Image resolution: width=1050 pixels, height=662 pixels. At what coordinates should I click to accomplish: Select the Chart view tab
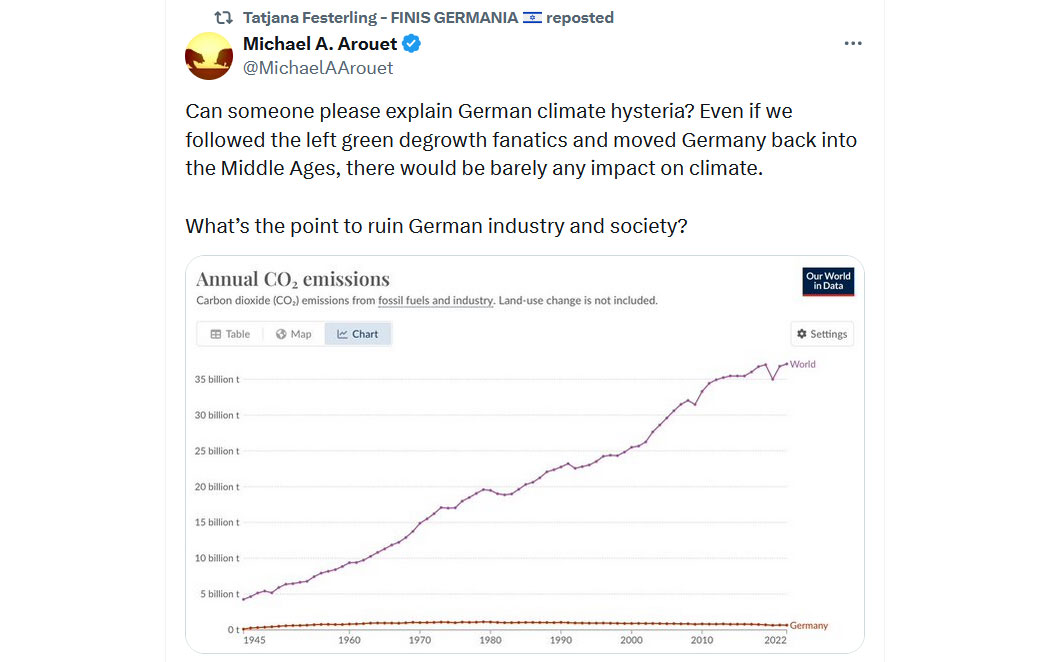pos(358,334)
